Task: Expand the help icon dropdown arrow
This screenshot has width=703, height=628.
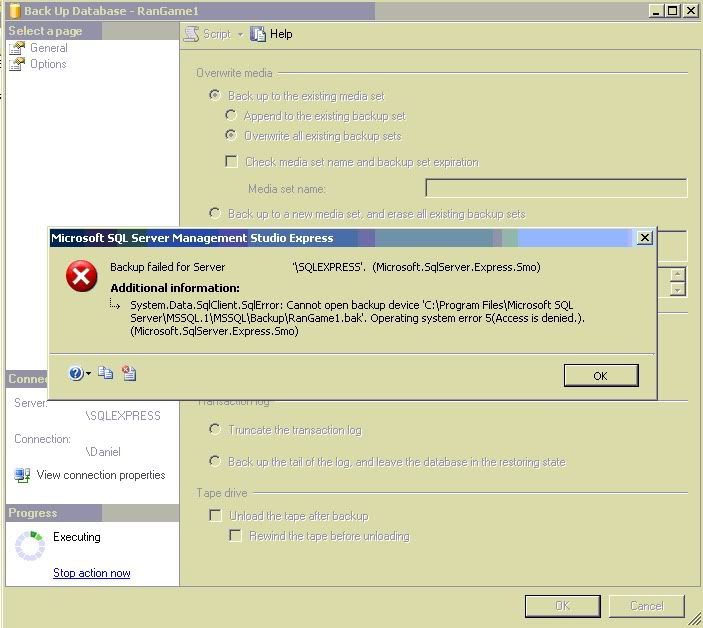Action: point(88,374)
